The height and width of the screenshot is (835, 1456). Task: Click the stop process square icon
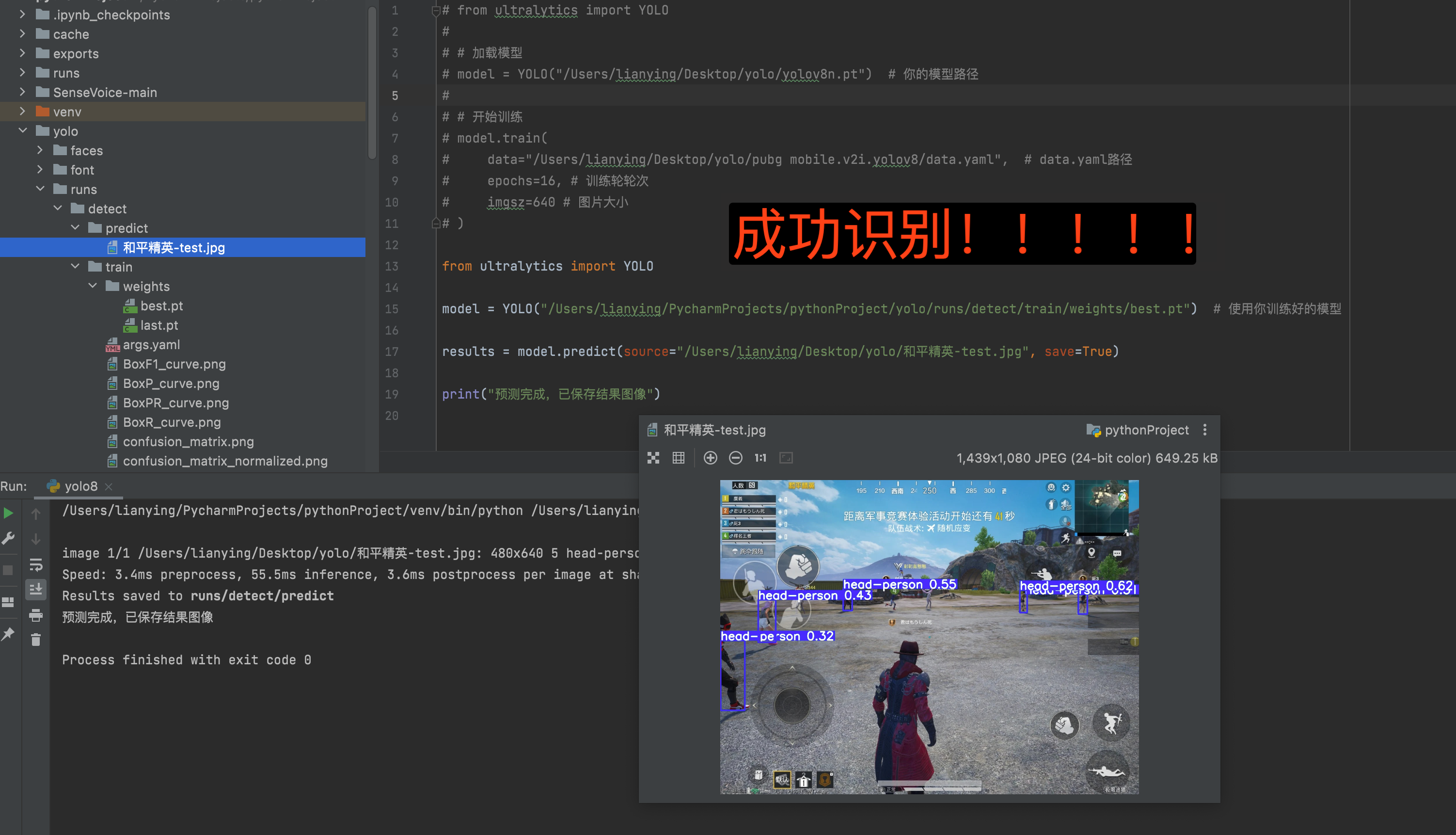(8, 570)
